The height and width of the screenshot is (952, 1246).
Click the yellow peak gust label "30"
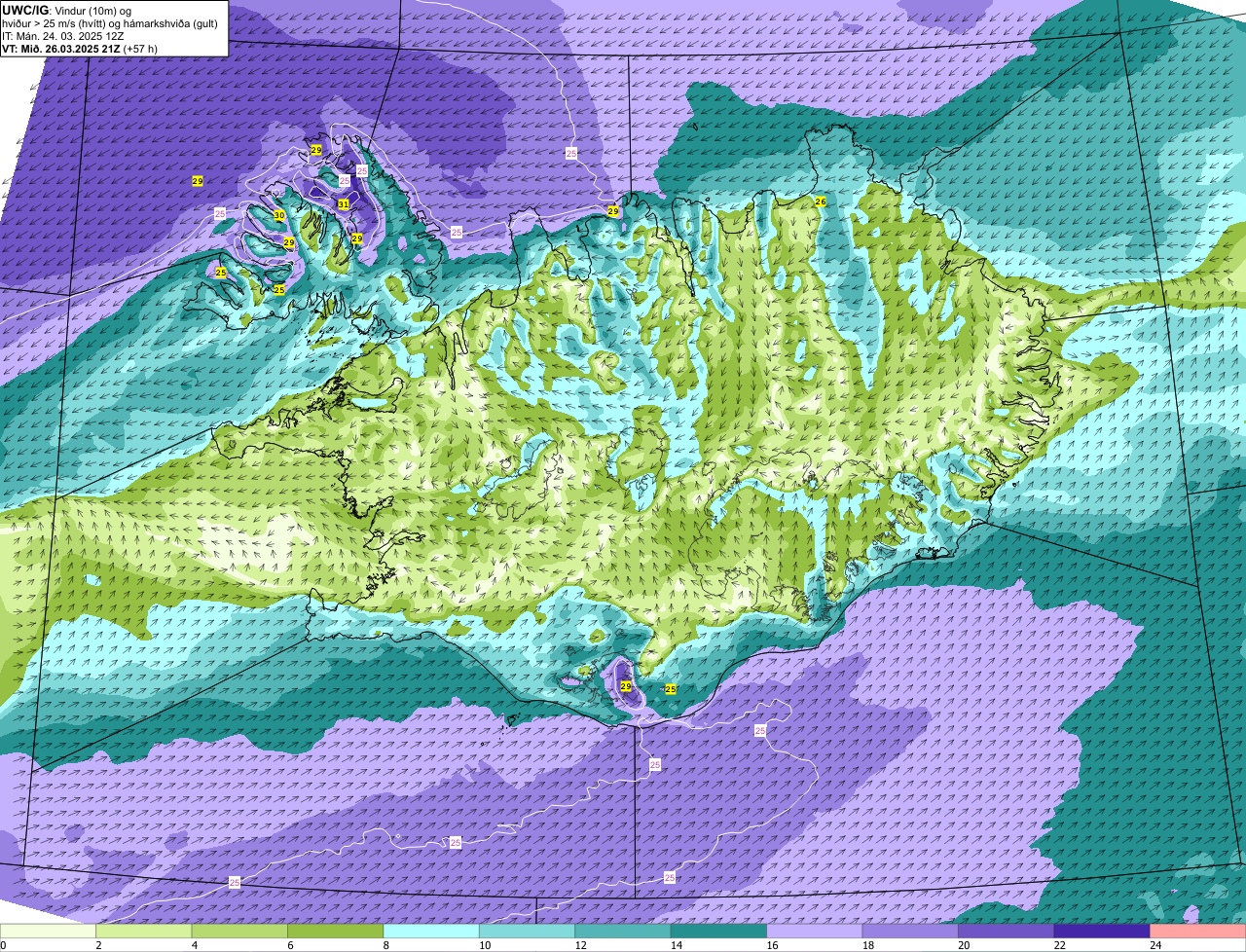[x=279, y=216]
